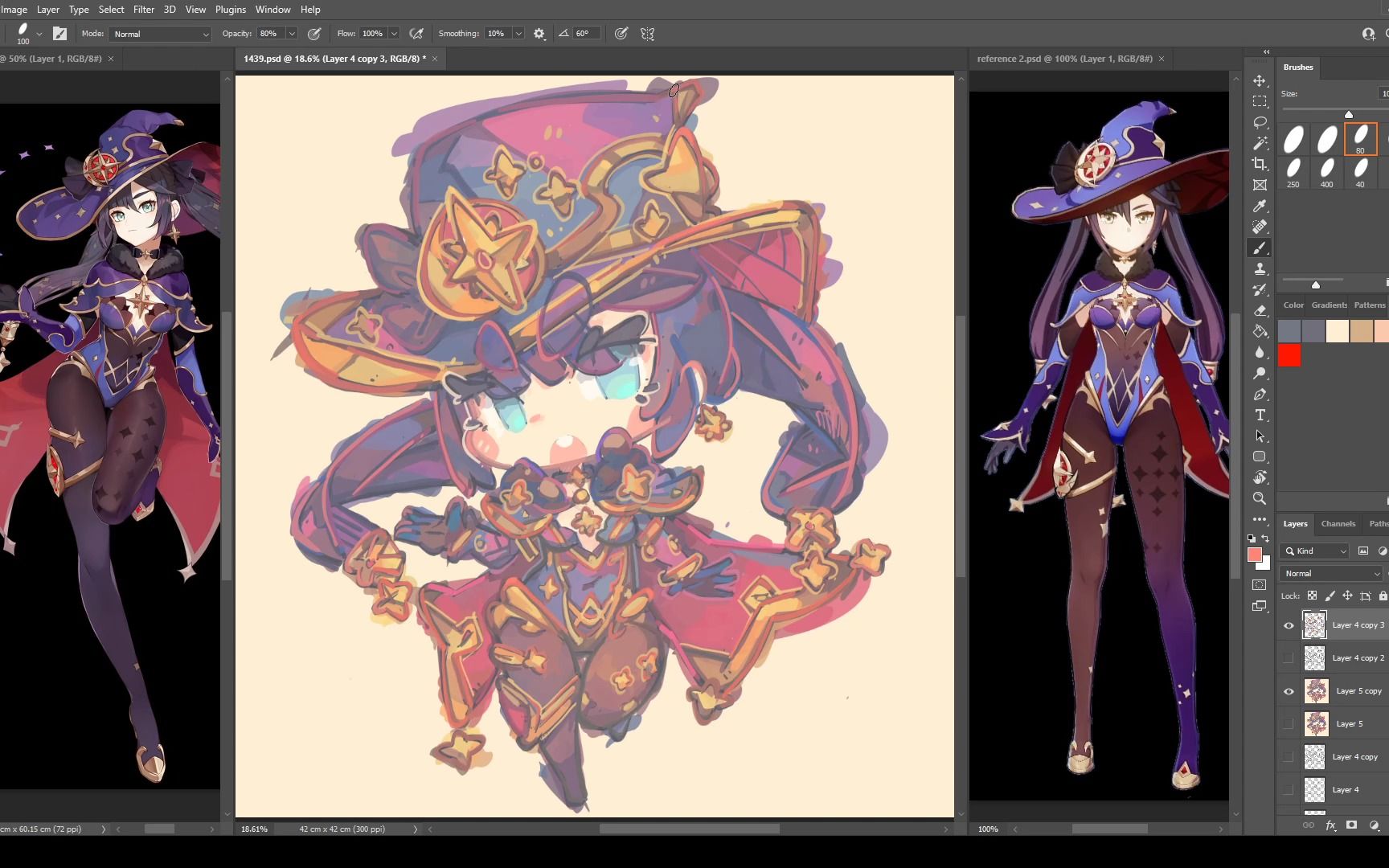Image resolution: width=1389 pixels, height=868 pixels.
Task: Switch to the Gradients tab
Action: tap(1330, 305)
